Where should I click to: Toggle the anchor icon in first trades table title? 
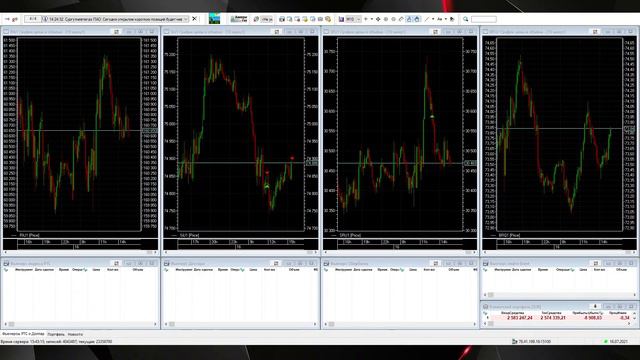point(116,263)
